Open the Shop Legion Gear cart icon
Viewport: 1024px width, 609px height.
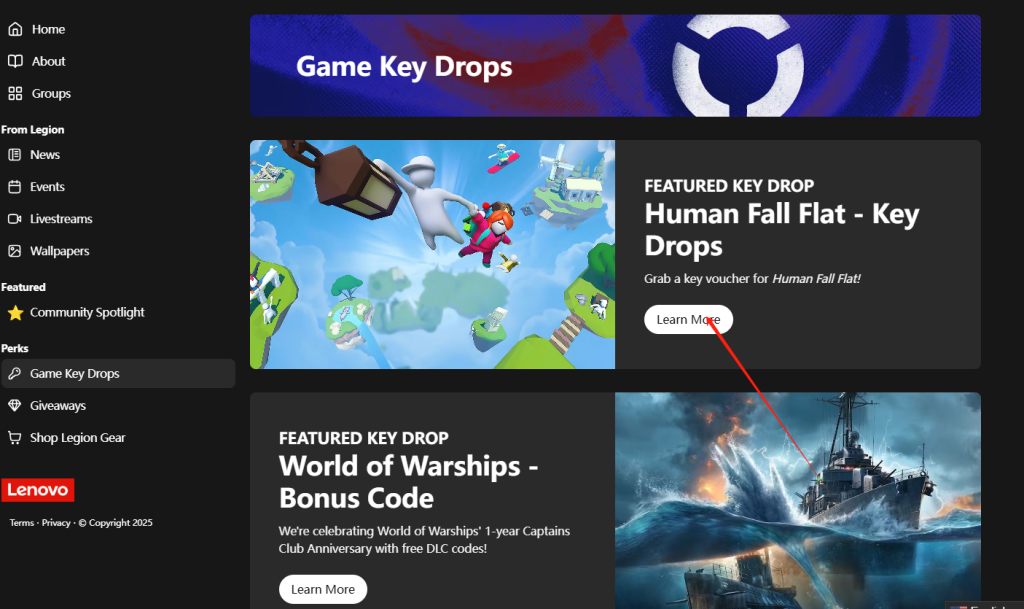pyautogui.click(x=14, y=437)
